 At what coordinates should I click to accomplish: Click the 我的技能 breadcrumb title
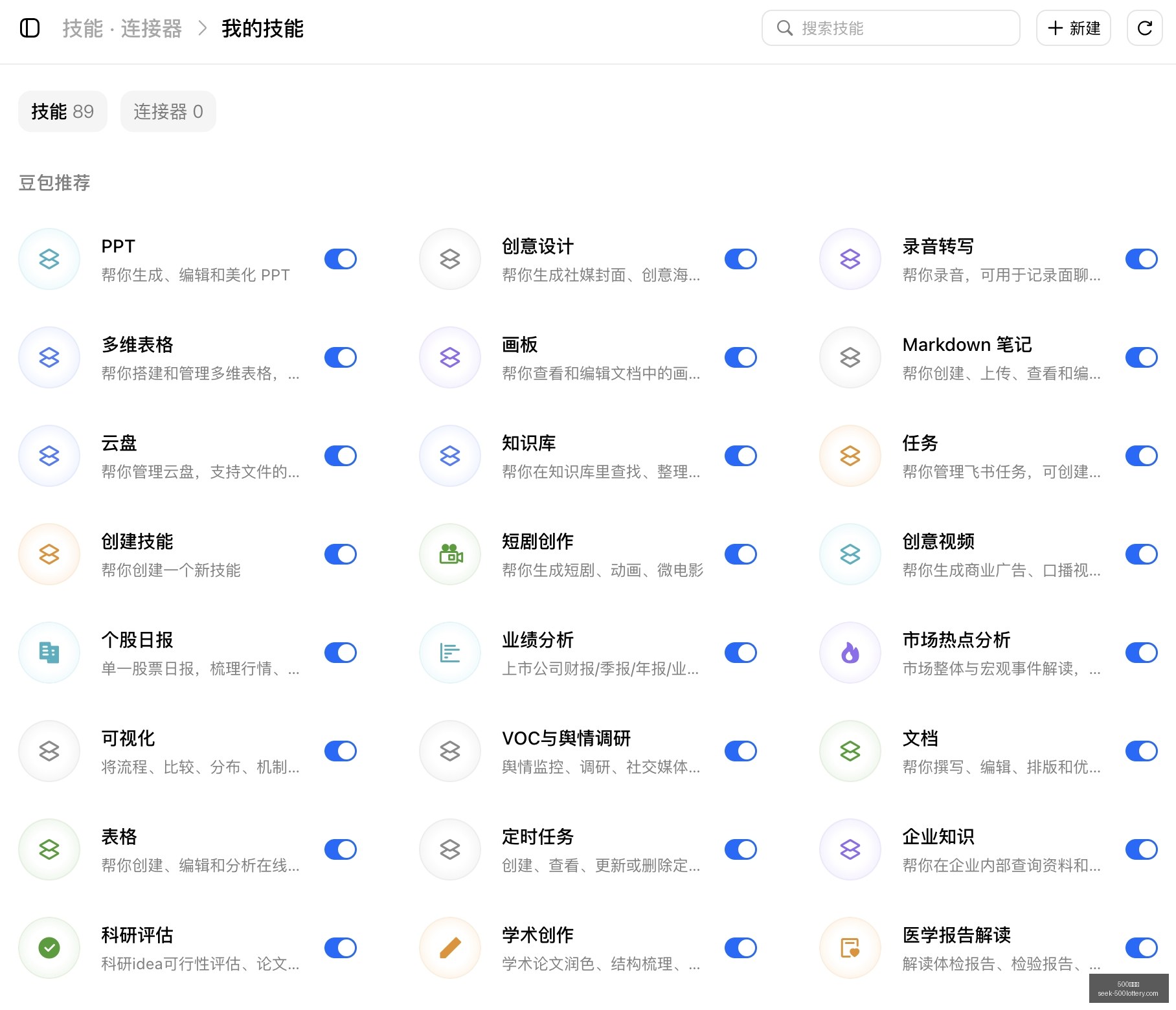(262, 28)
